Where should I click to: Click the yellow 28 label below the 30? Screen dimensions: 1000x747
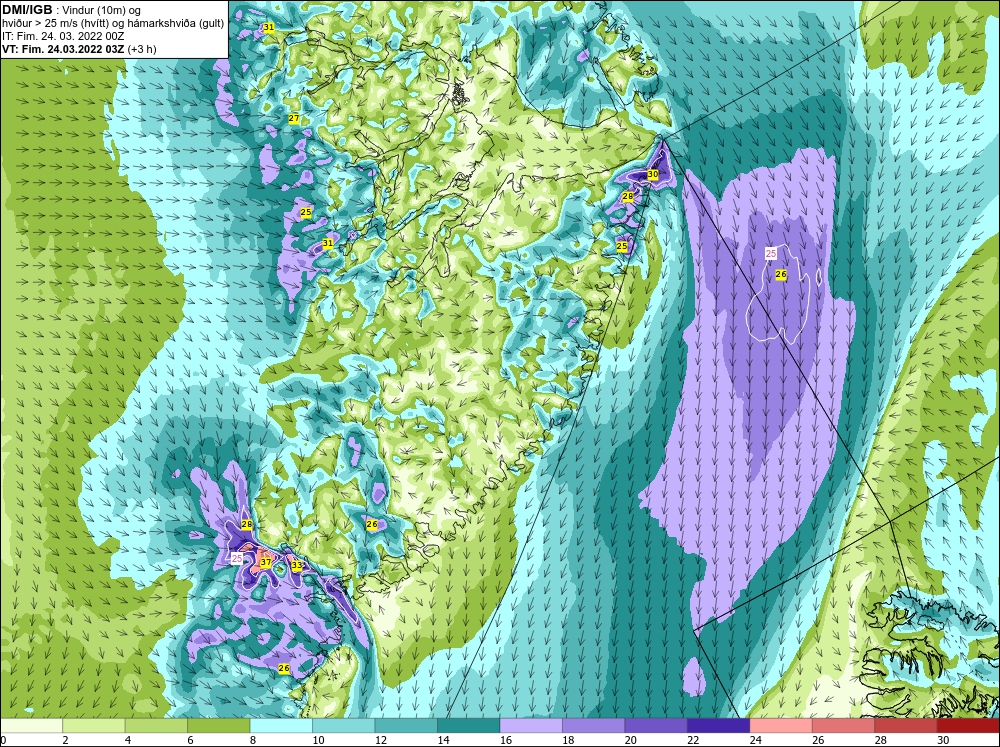point(628,196)
